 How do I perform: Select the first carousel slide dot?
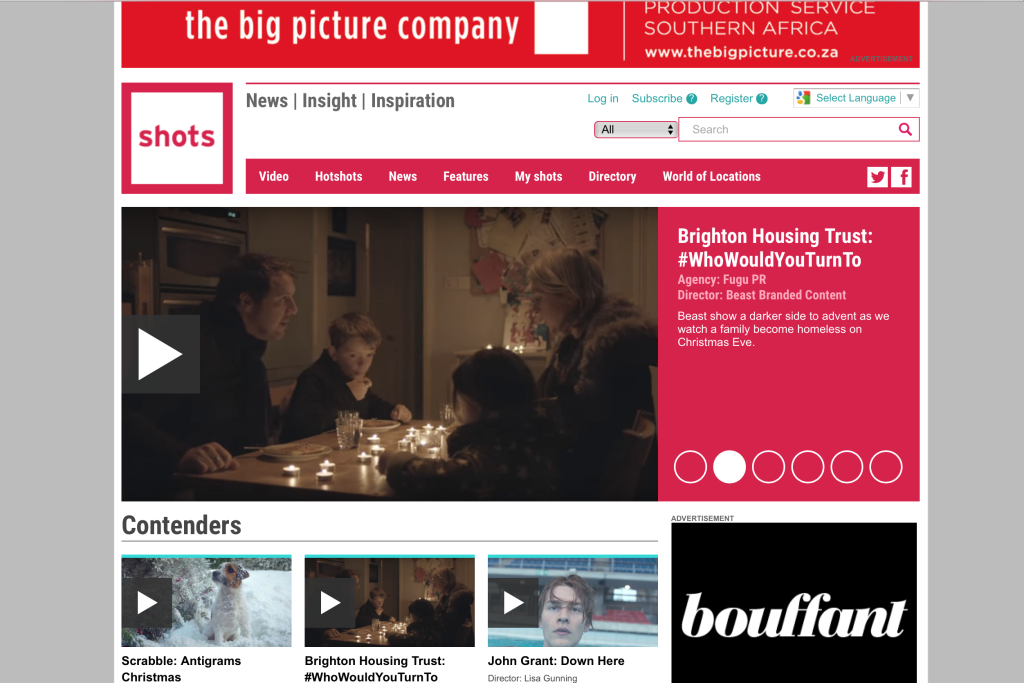click(x=690, y=467)
